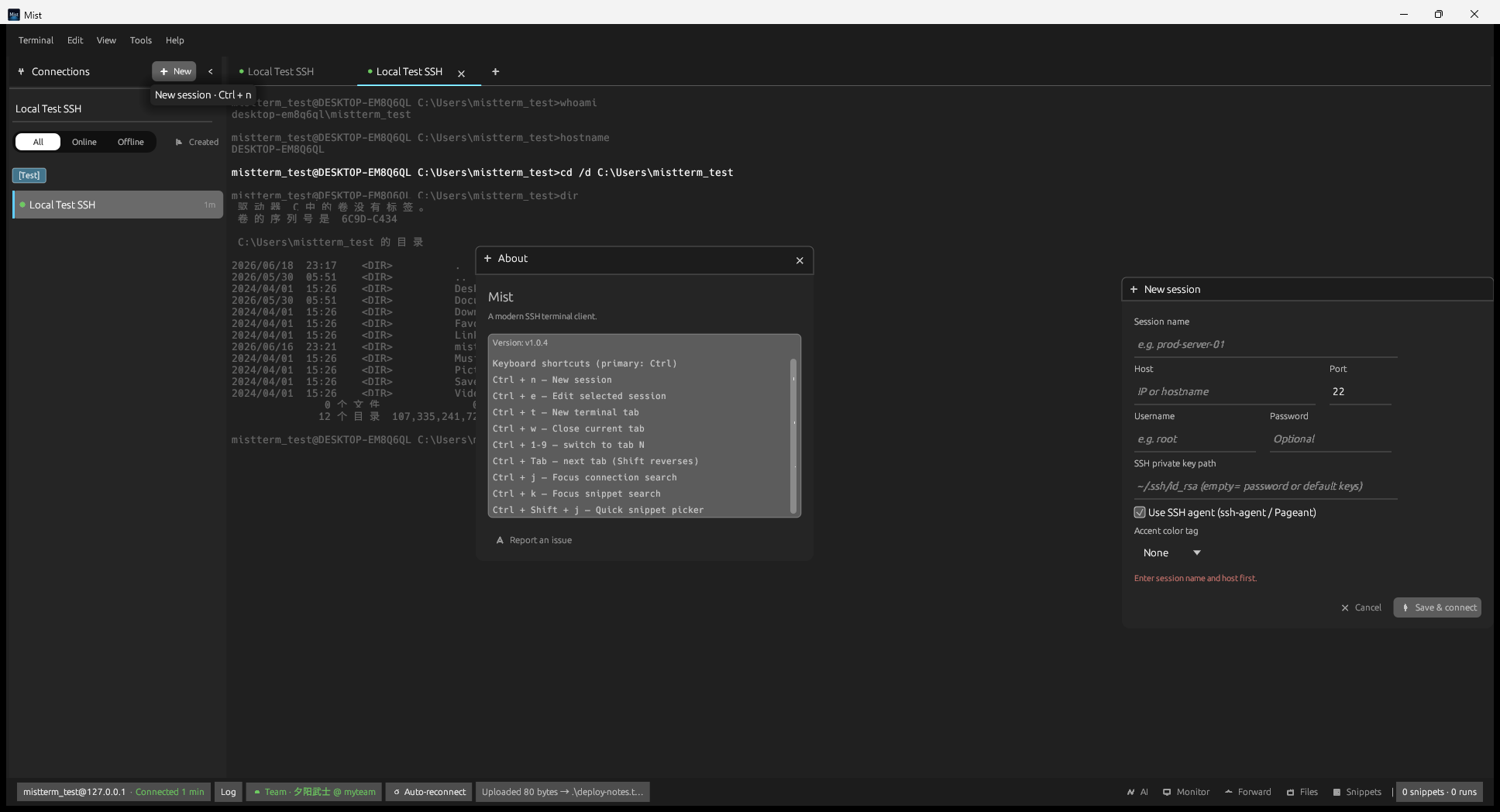Click the Ctrl + k – Focus snippet search line
Image resolution: width=1500 pixels, height=812 pixels.
(x=576, y=494)
